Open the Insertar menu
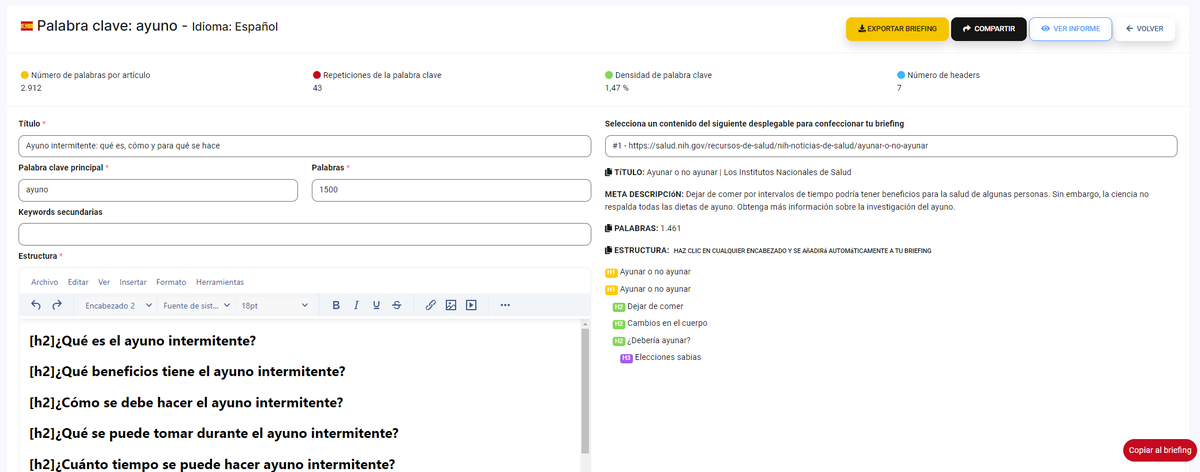The width and height of the screenshot is (1200, 472). click(133, 282)
